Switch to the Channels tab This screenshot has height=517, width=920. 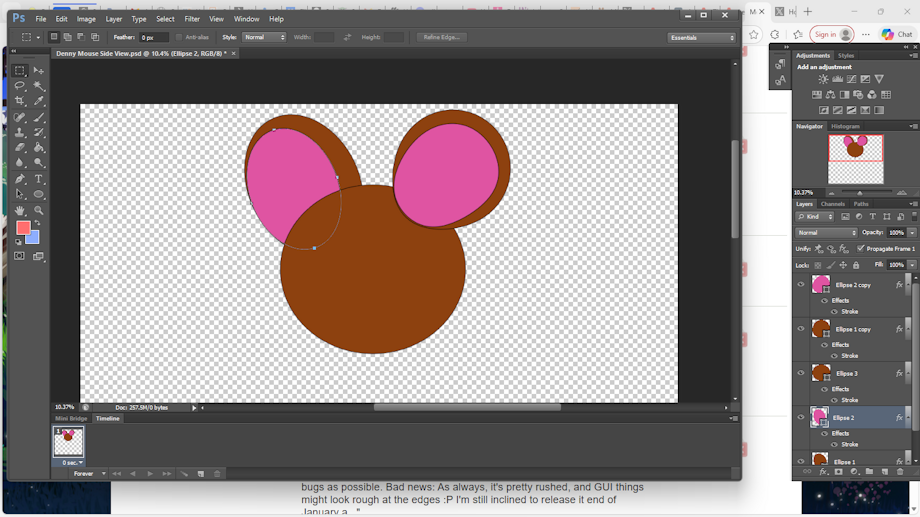pyautogui.click(x=833, y=204)
